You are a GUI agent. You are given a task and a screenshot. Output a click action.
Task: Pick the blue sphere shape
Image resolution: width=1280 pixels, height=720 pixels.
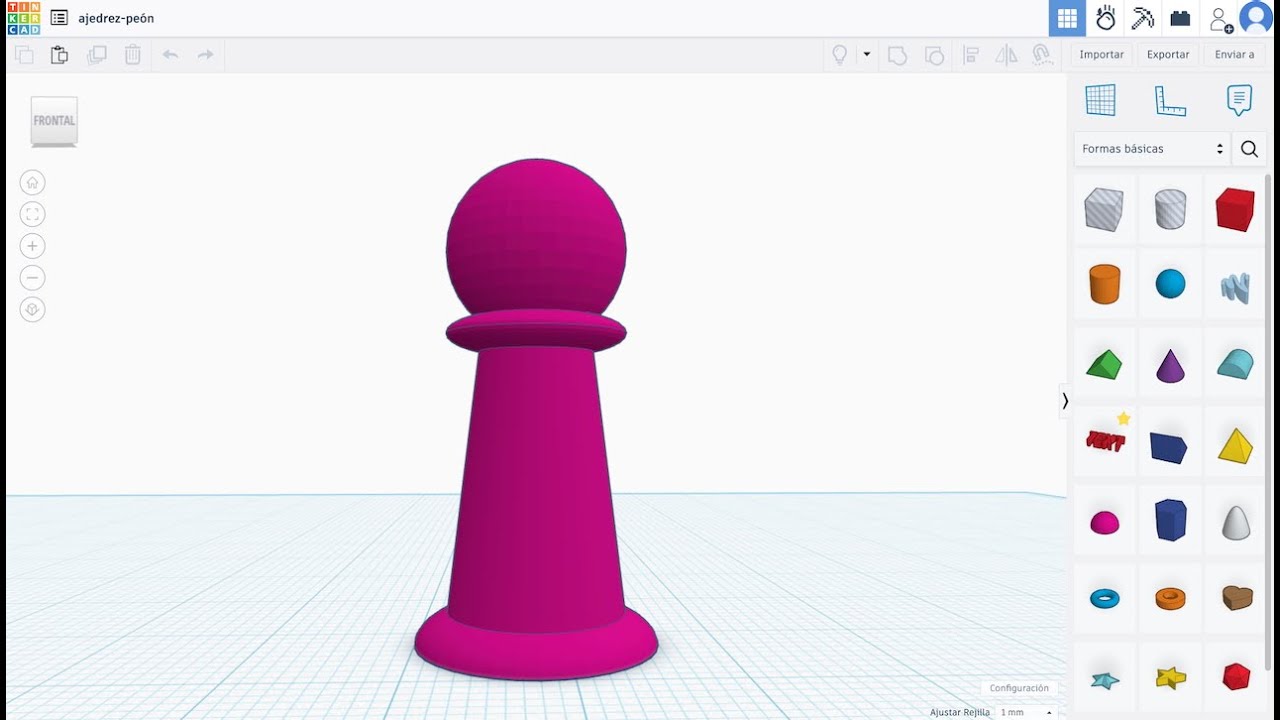1170,285
